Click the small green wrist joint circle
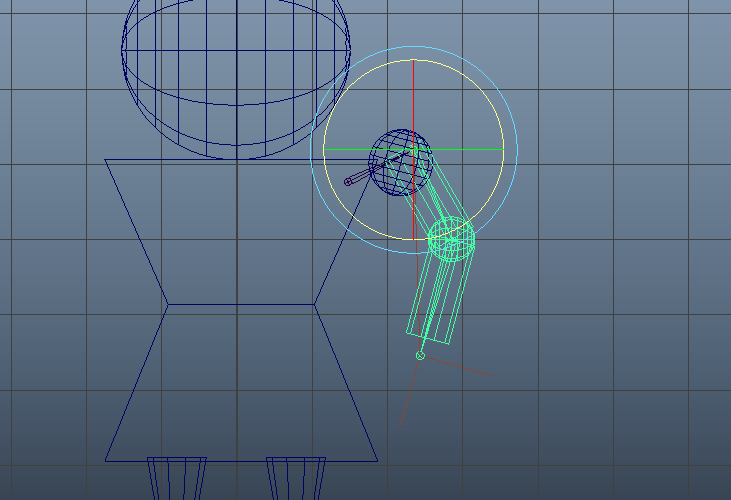Viewport: 731px width, 500px height. (x=420, y=356)
